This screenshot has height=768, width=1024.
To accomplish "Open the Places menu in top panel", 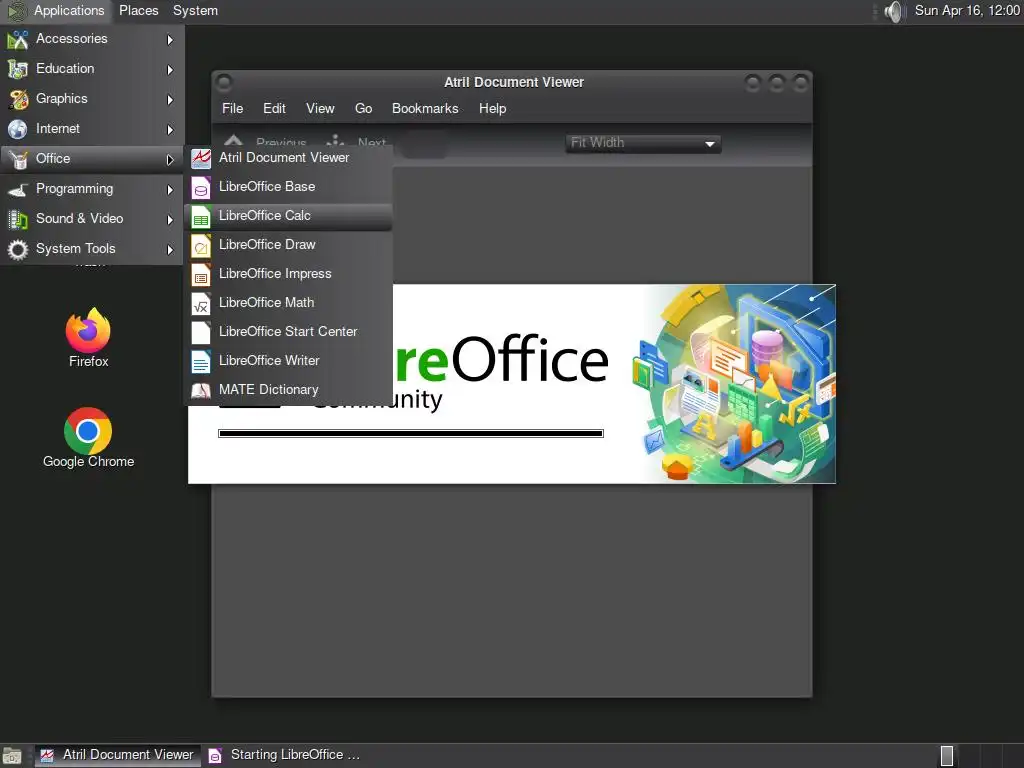I will (x=138, y=10).
